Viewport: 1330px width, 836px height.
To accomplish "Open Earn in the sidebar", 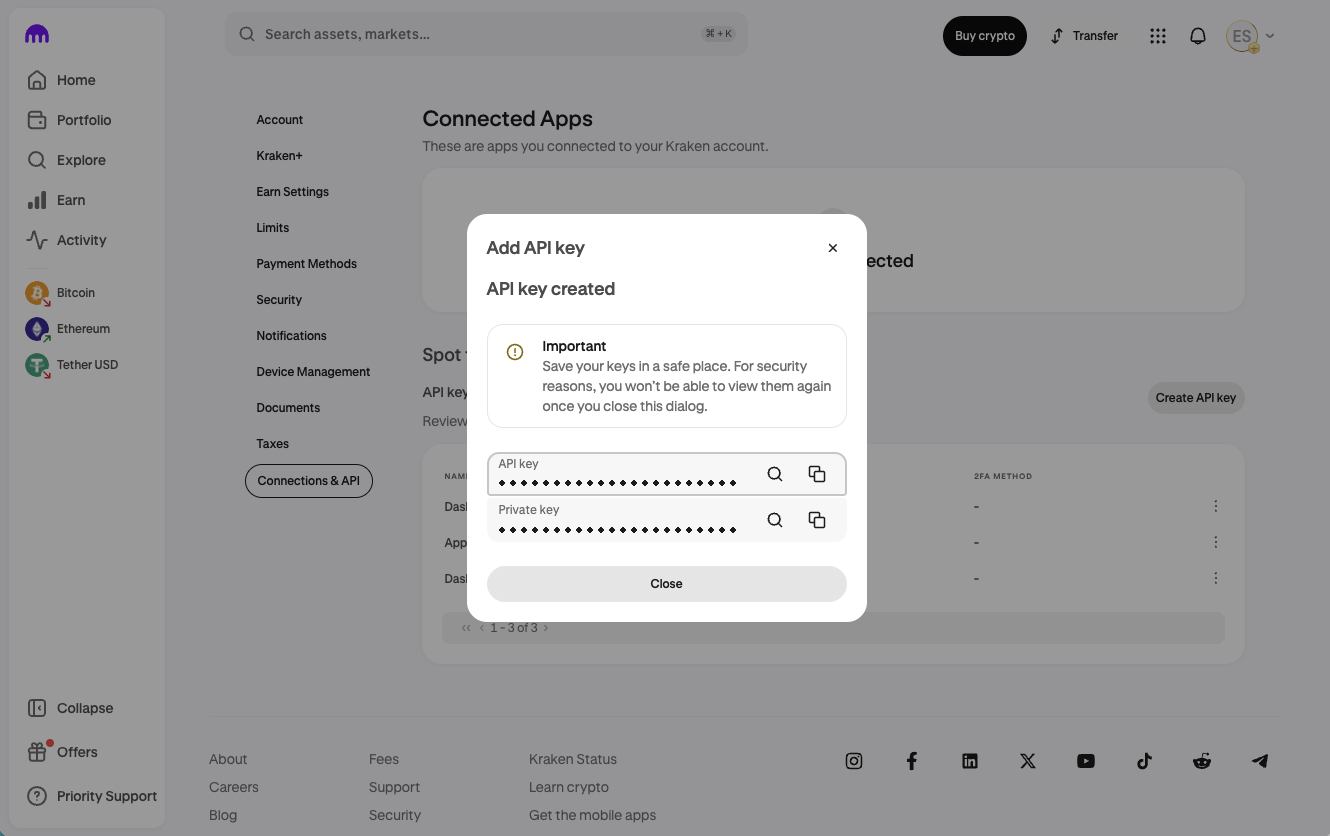I will coord(56,200).
